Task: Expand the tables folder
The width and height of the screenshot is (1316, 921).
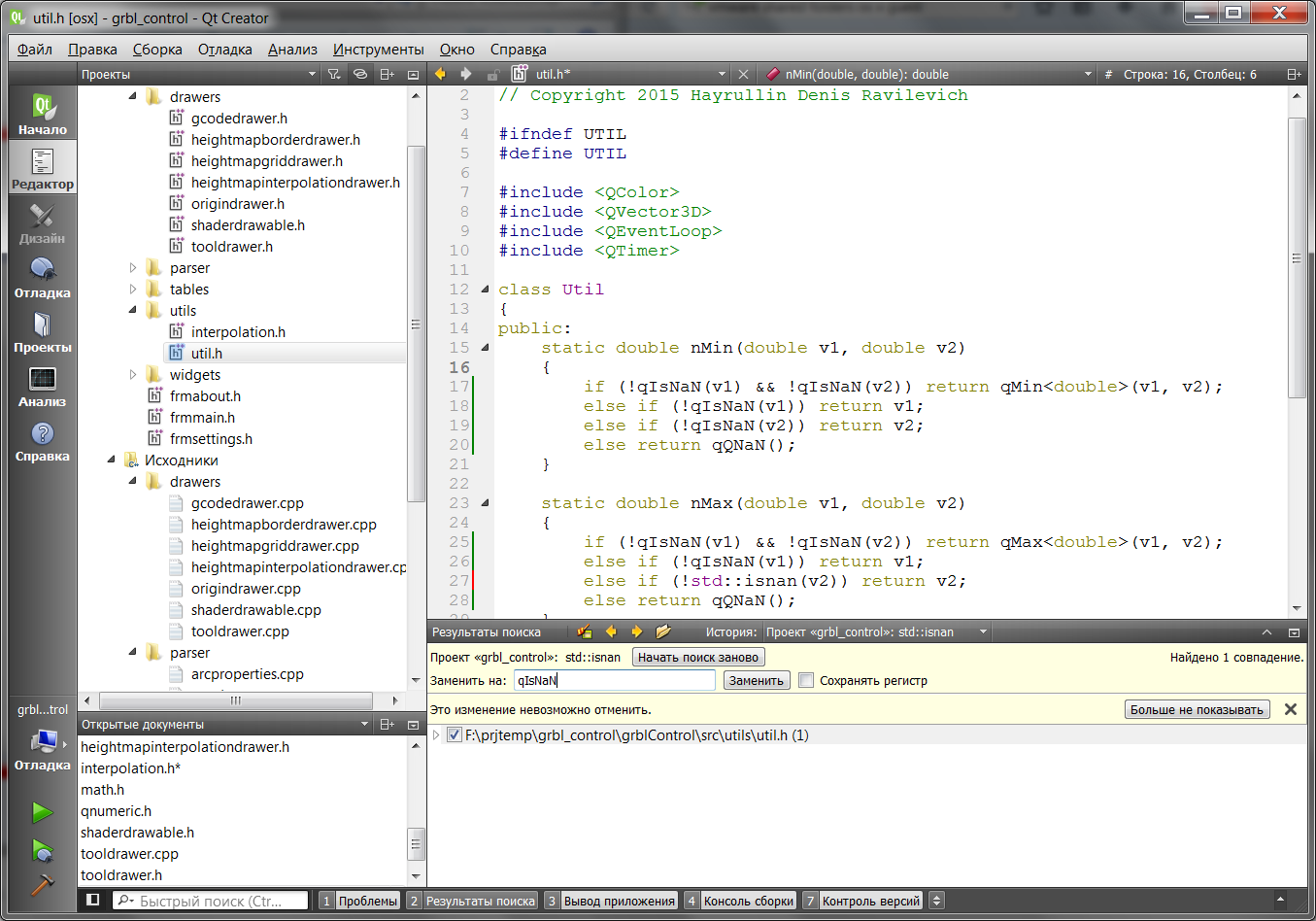Action: [133, 289]
